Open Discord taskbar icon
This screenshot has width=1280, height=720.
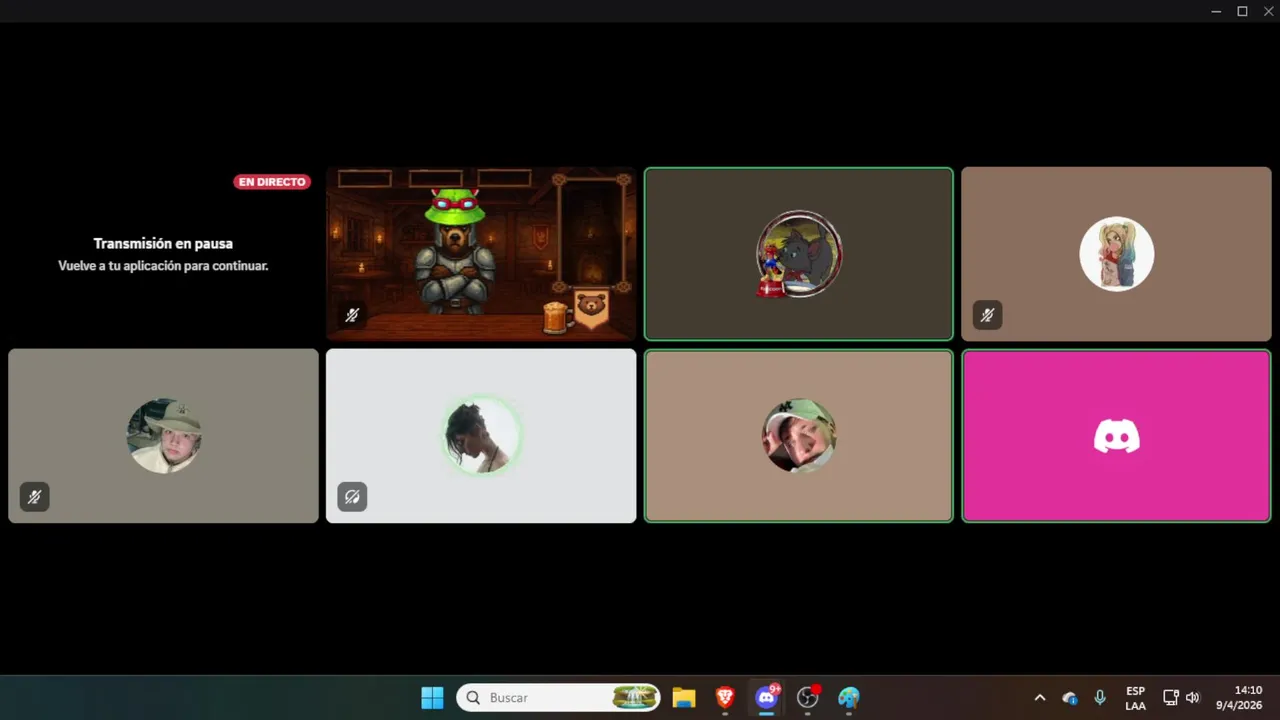[767, 697]
